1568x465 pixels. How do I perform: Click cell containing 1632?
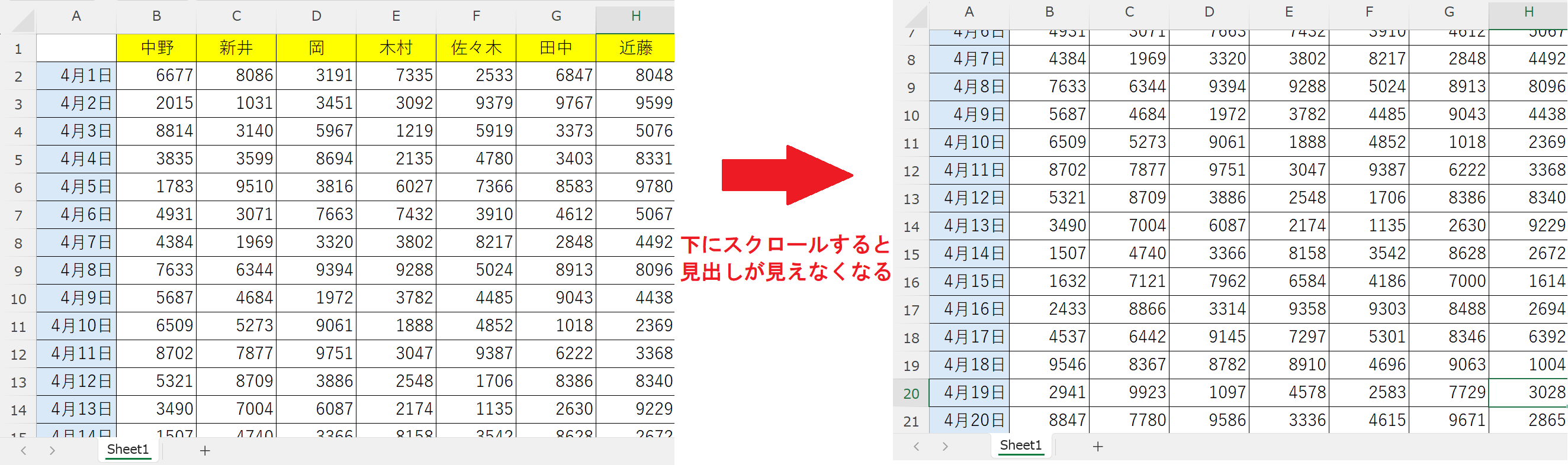1049,282
